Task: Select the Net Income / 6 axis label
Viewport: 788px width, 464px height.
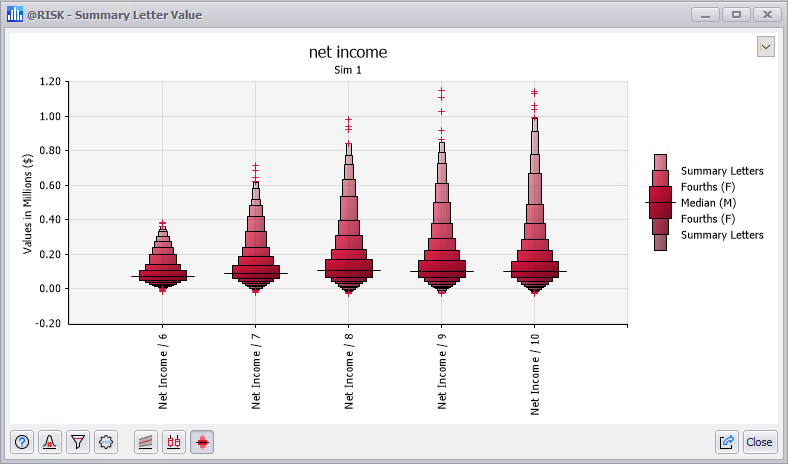Action: click(163, 372)
